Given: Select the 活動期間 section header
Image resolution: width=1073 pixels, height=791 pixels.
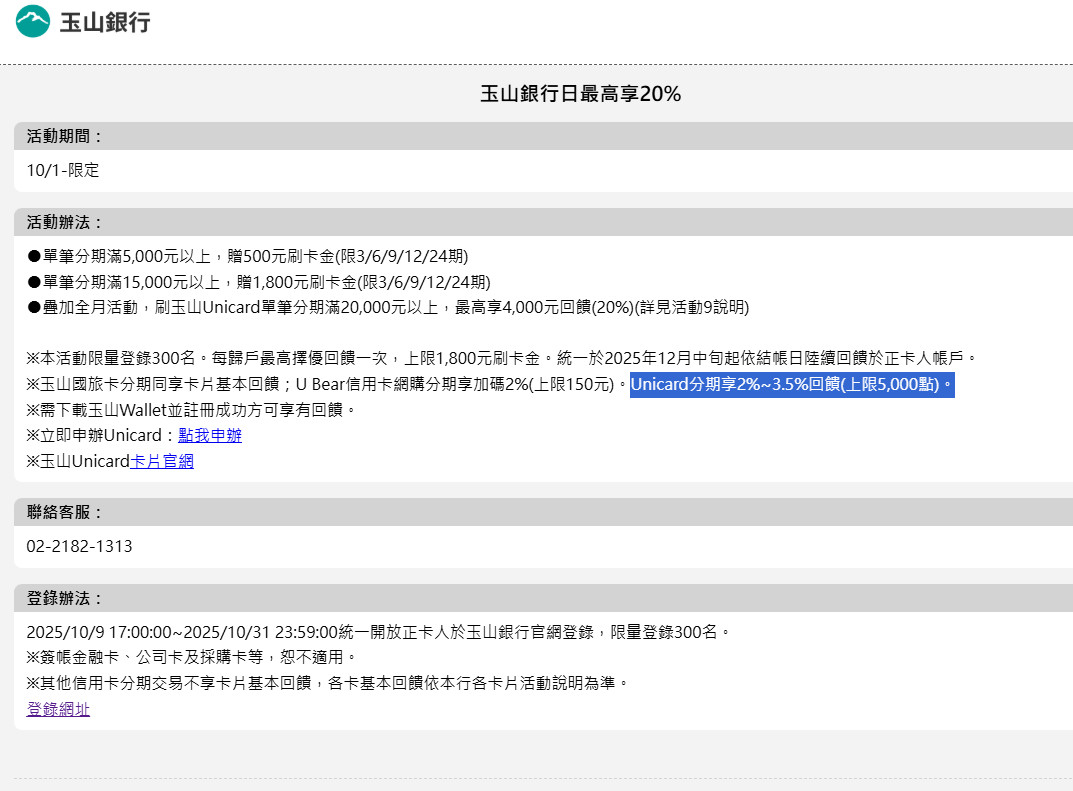Looking at the screenshot, I should pyautogui.click(x=65, y=136).
